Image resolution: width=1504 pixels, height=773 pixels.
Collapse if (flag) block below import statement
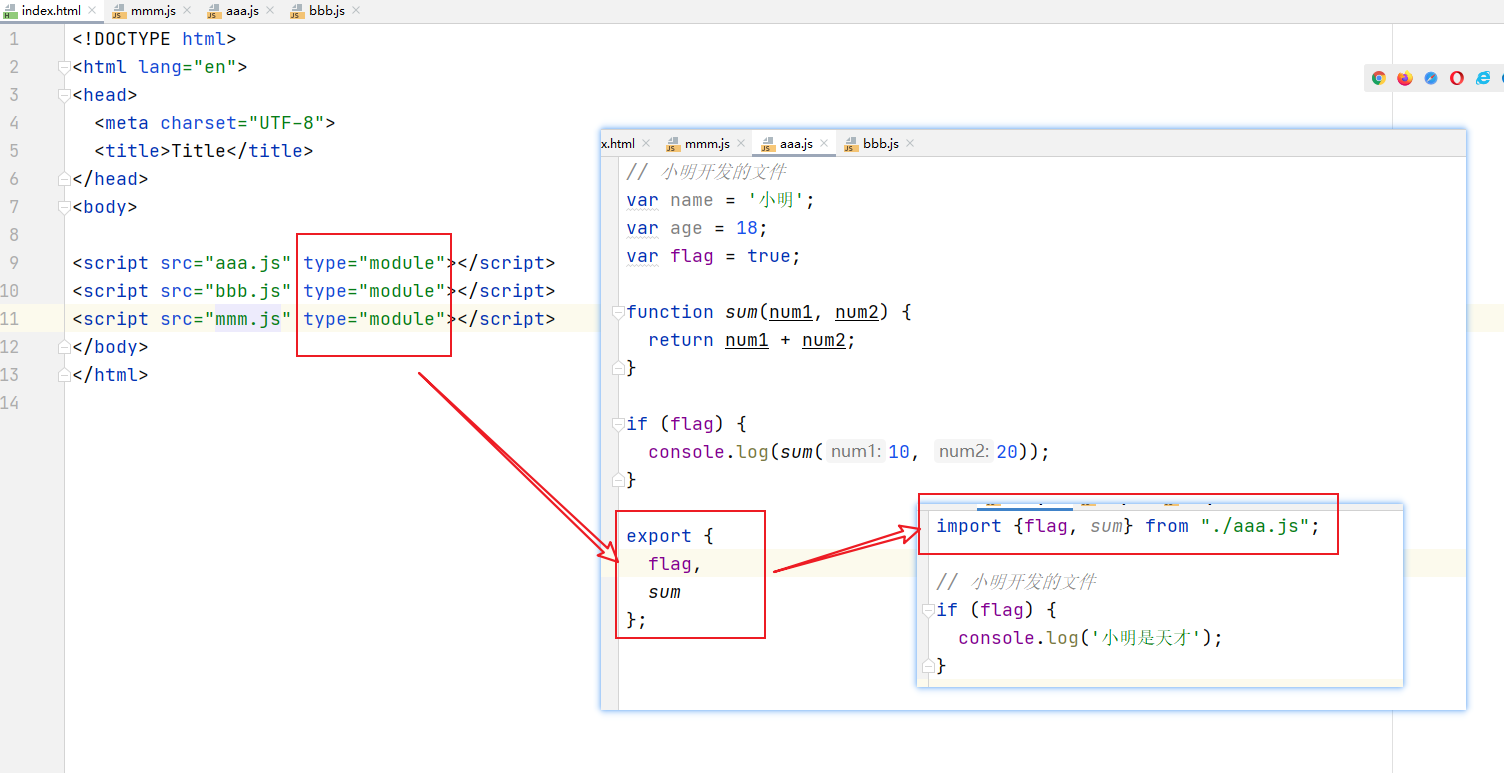[x=929, y=610]
